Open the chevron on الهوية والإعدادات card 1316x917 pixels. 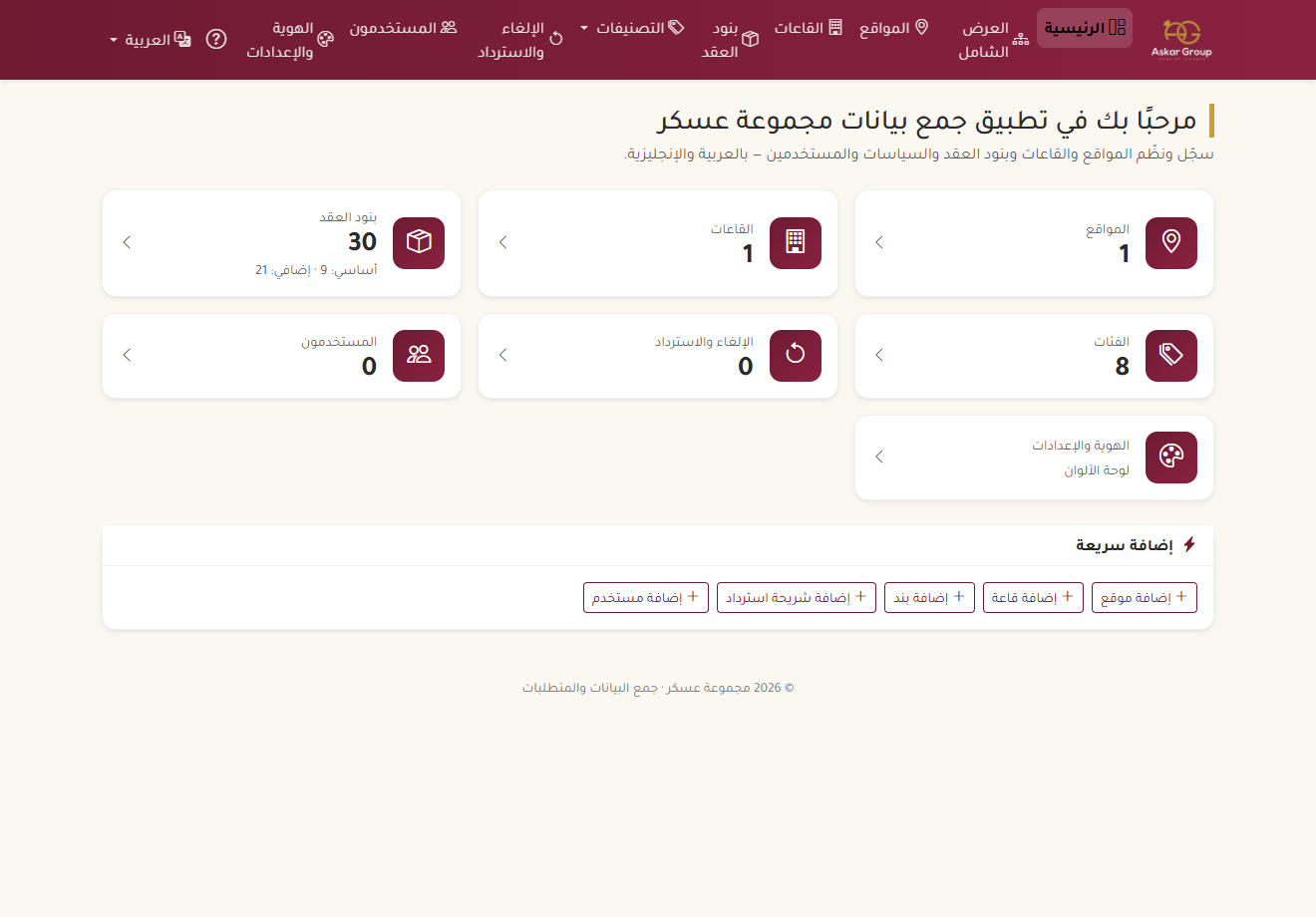[879, 457]
